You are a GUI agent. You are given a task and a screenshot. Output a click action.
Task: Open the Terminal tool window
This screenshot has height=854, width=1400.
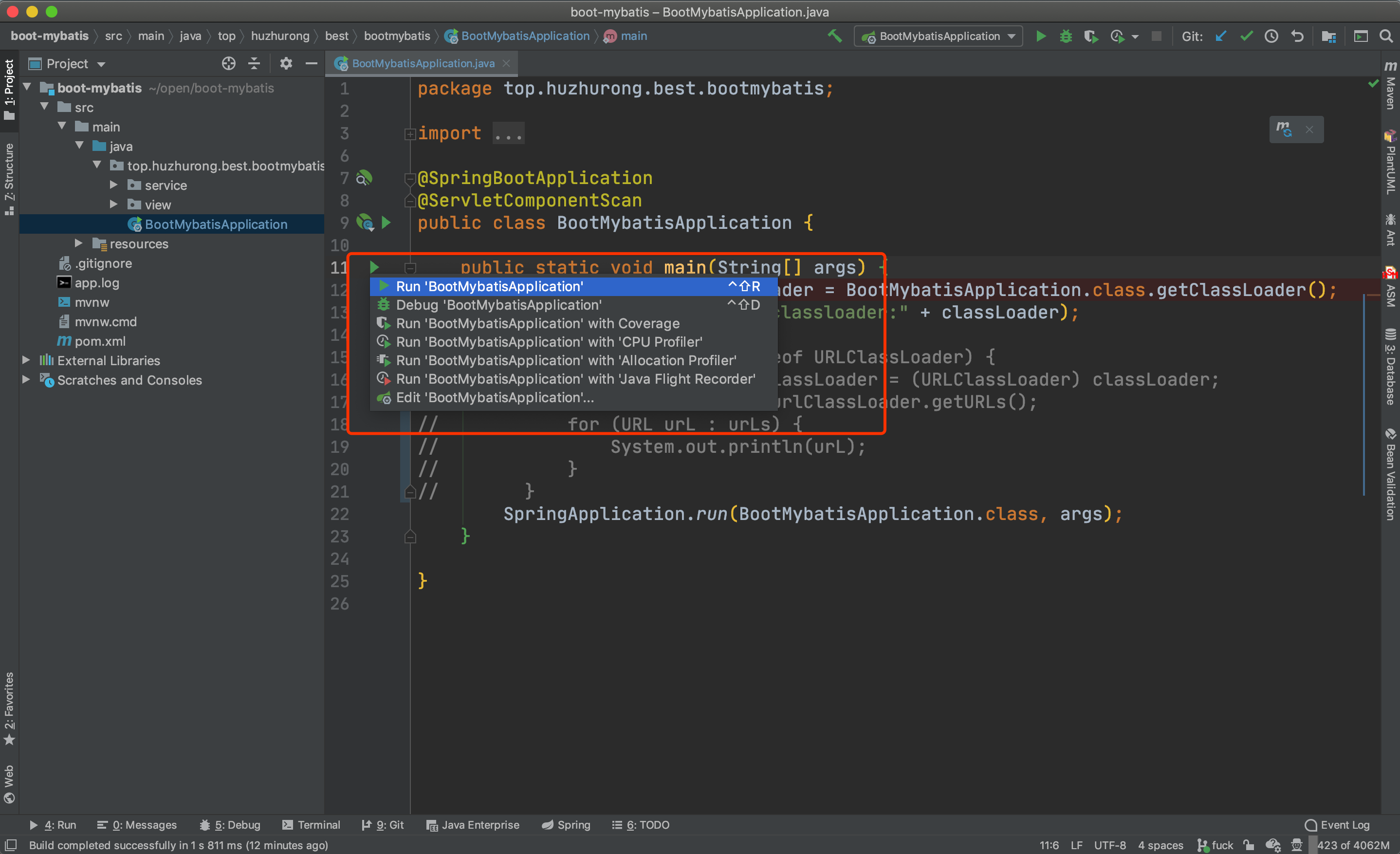[x=312, y=824]
